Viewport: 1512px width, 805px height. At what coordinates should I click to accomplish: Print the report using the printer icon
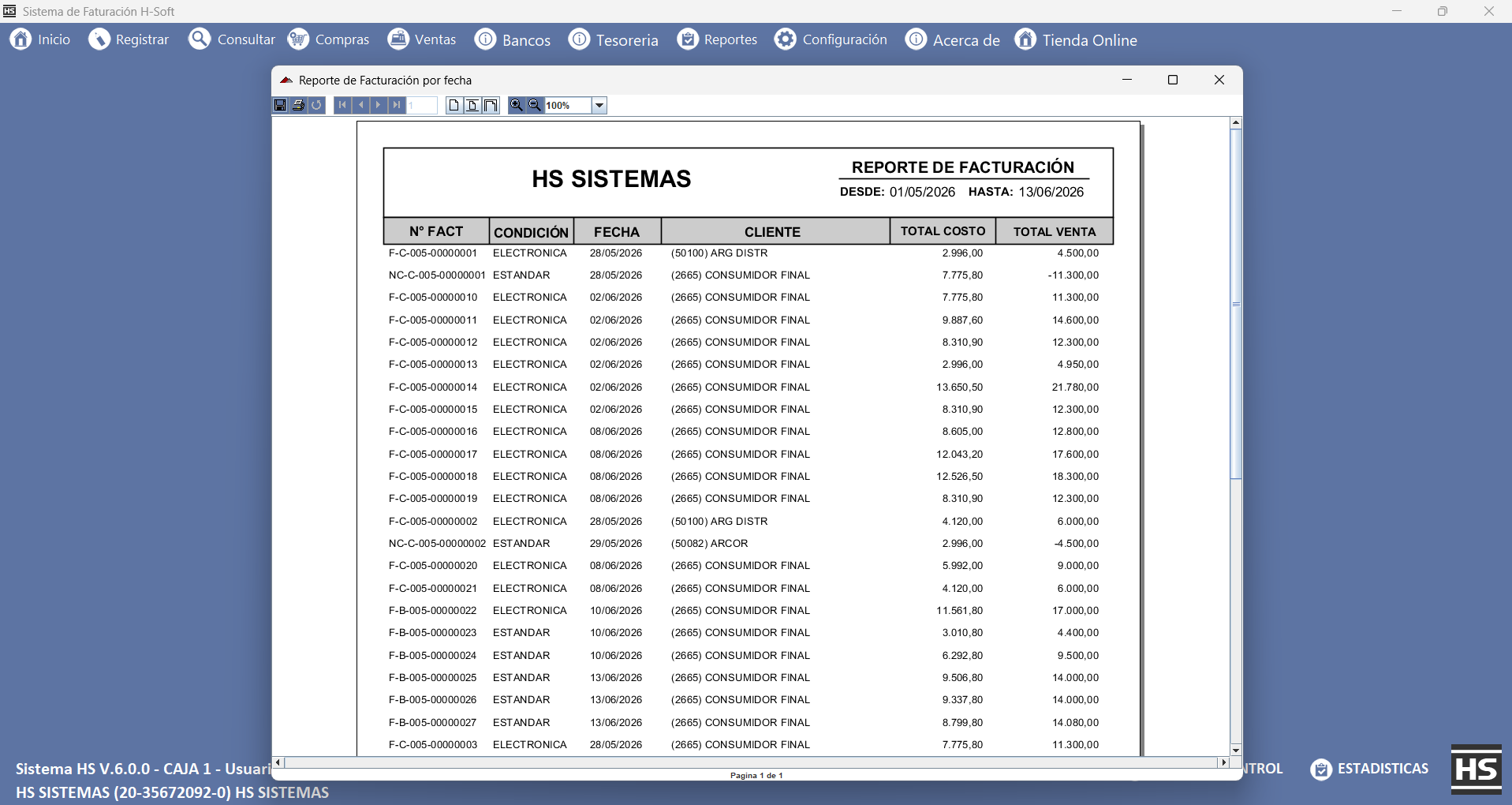tap(298, 105)
